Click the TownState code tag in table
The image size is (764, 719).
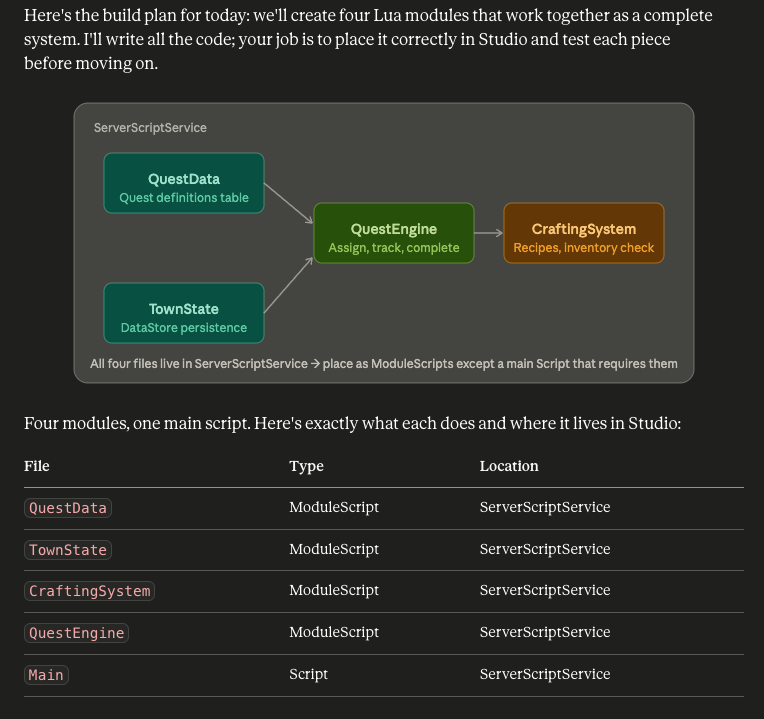[x=68, y=550]
